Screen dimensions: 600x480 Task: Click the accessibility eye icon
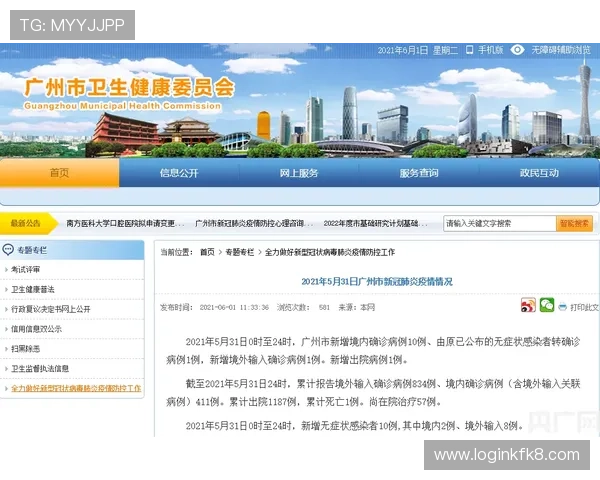pos(517,50)
